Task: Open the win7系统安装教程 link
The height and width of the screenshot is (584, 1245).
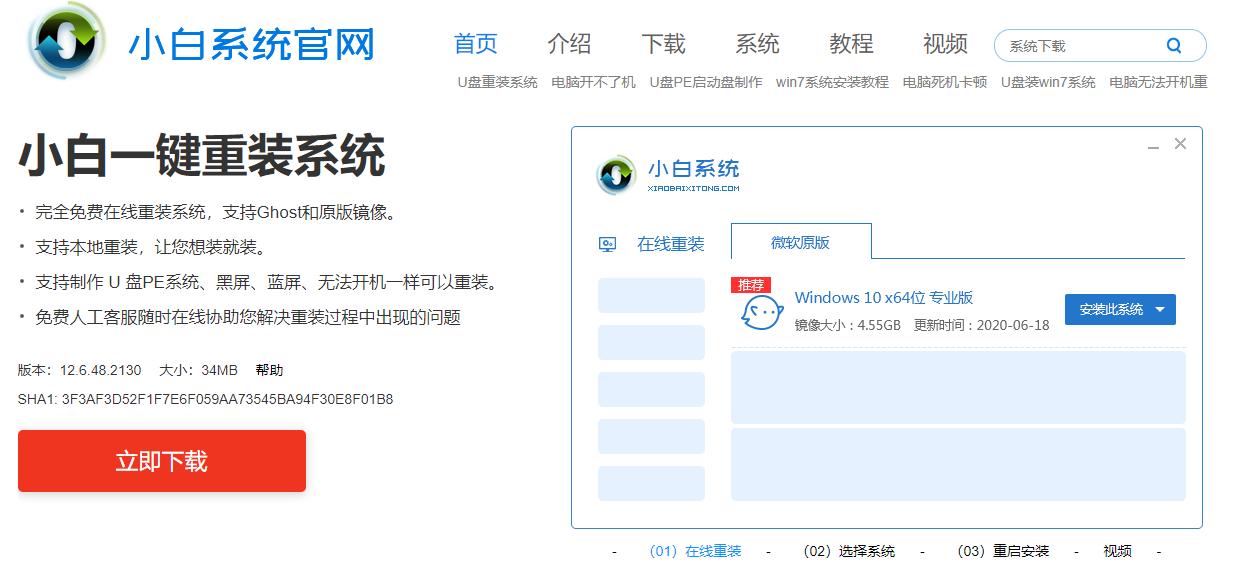Action: point(830,82)
